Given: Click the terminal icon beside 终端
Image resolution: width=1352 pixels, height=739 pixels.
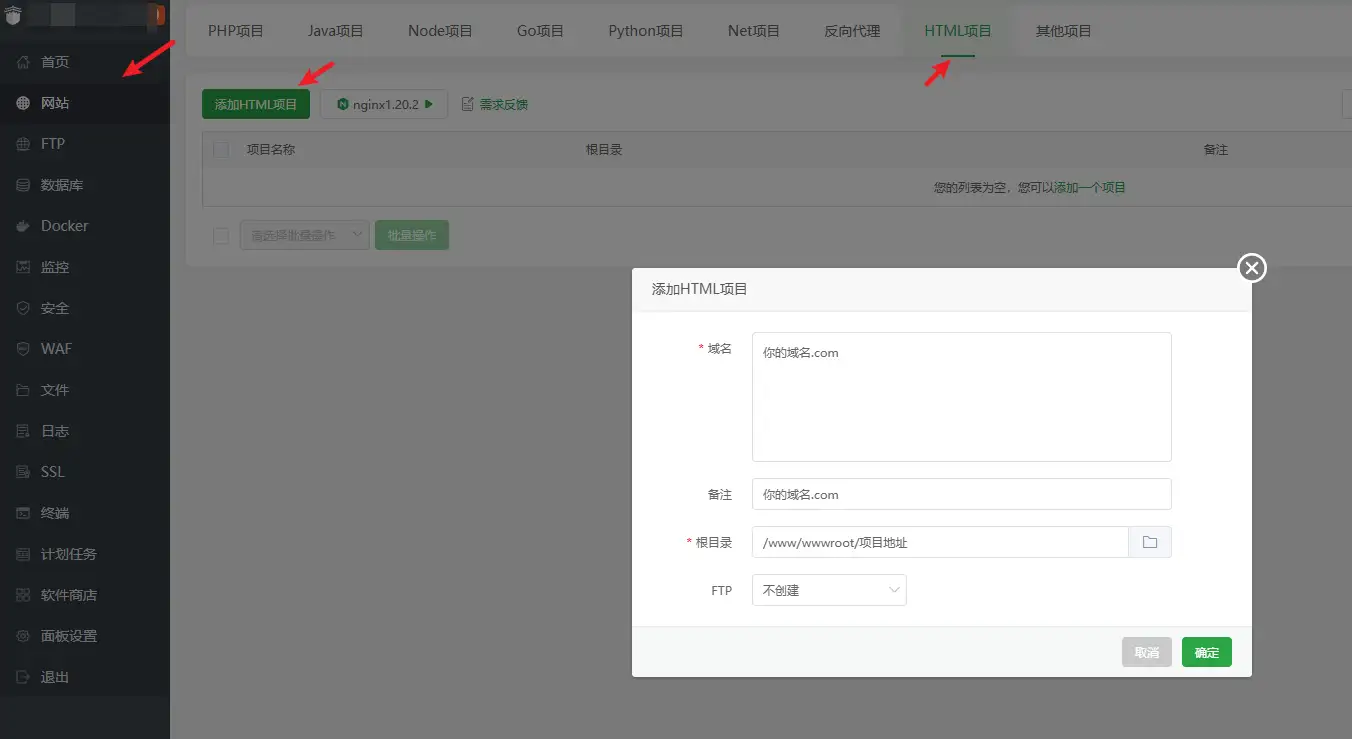Looking at the screenshot, I should [23, 513].
